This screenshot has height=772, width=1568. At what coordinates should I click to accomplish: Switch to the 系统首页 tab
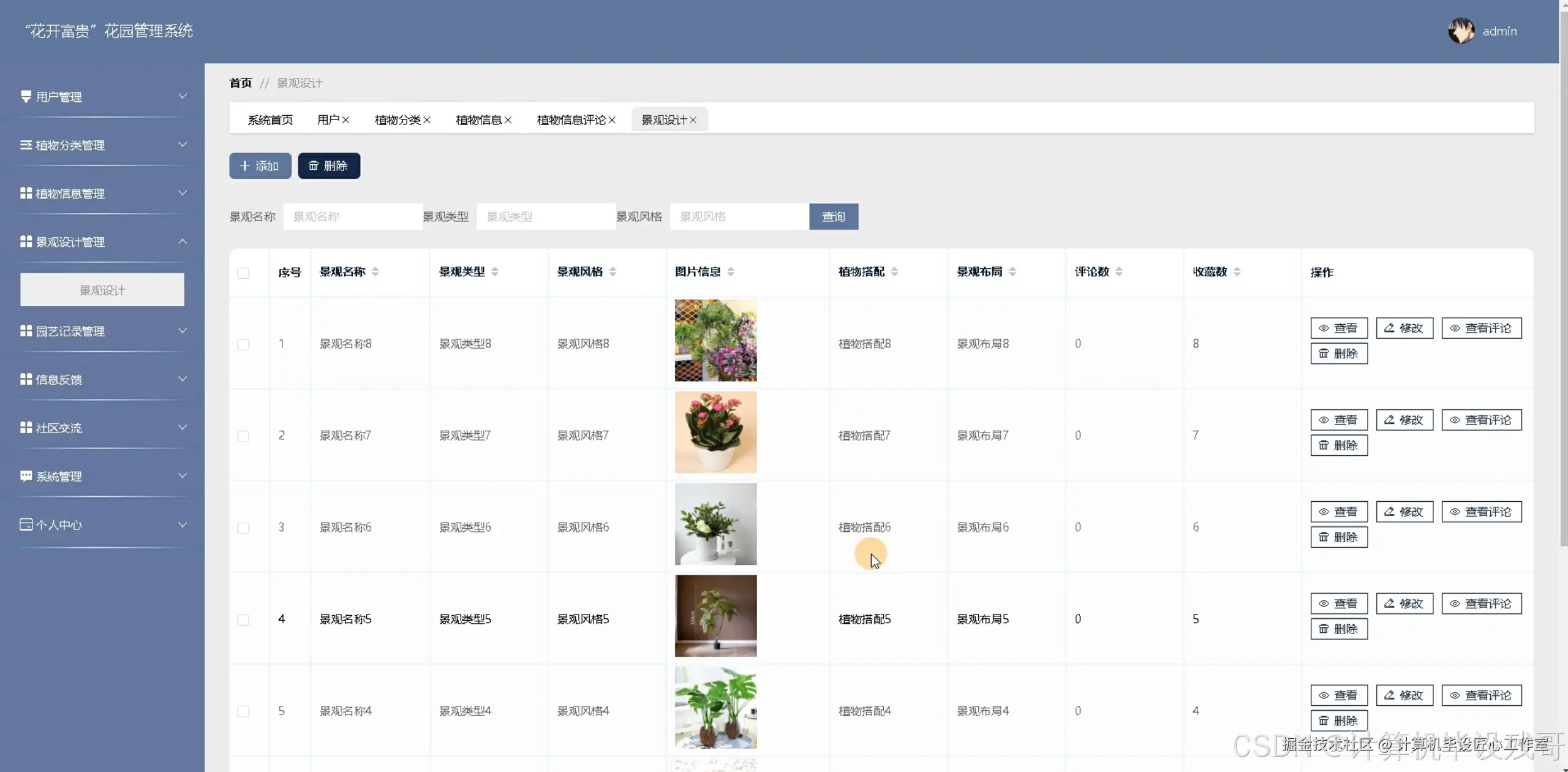point(270,120)
